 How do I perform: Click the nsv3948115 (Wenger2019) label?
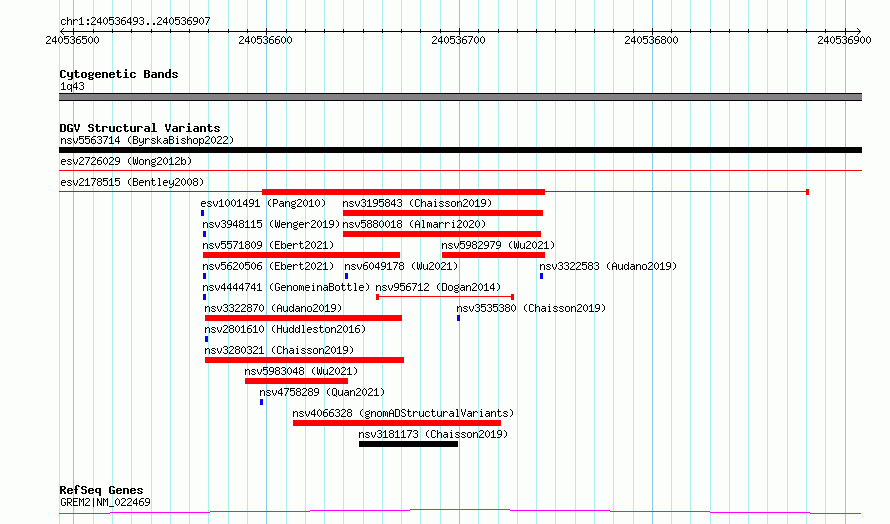point(271,224)
